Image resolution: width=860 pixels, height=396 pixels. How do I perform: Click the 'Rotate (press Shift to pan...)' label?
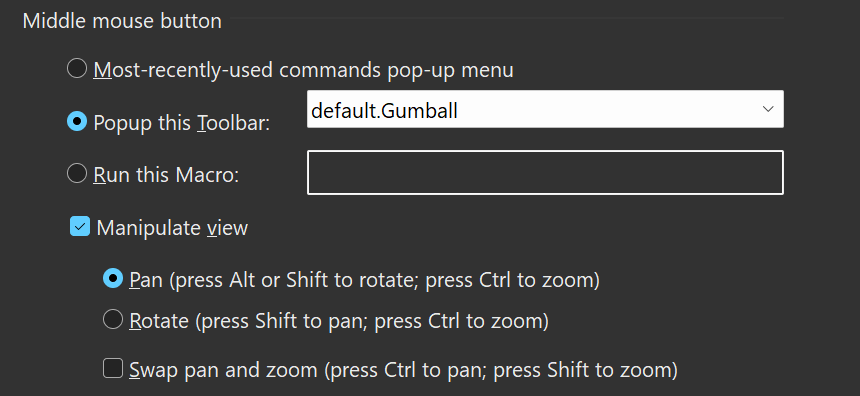(339, 321)
